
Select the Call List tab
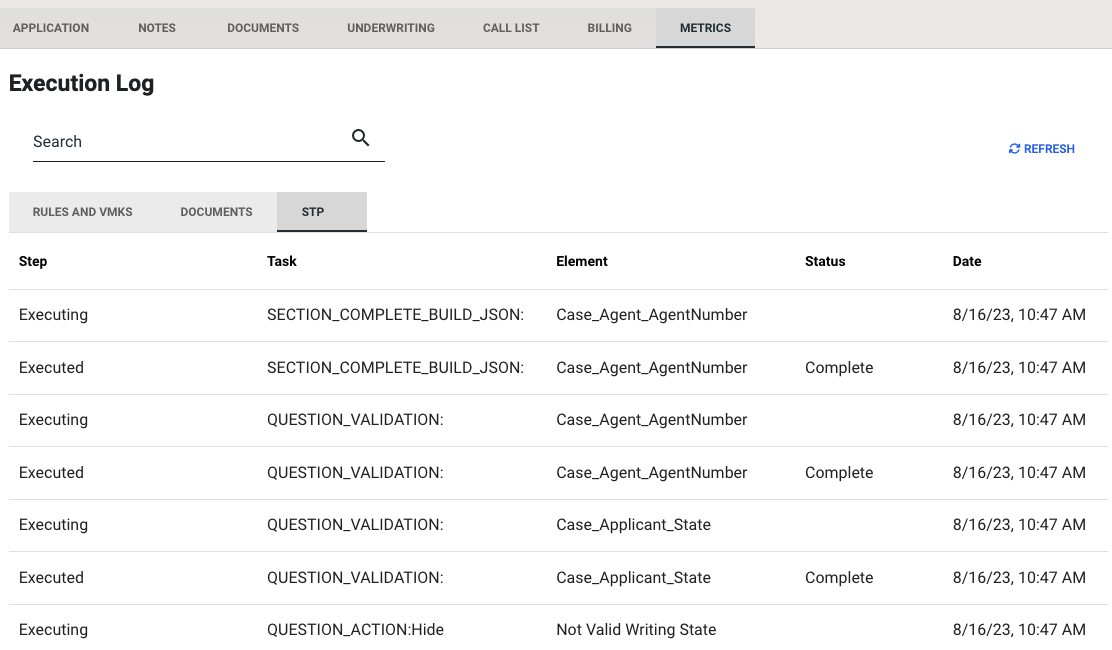click(x=511, y=28)
